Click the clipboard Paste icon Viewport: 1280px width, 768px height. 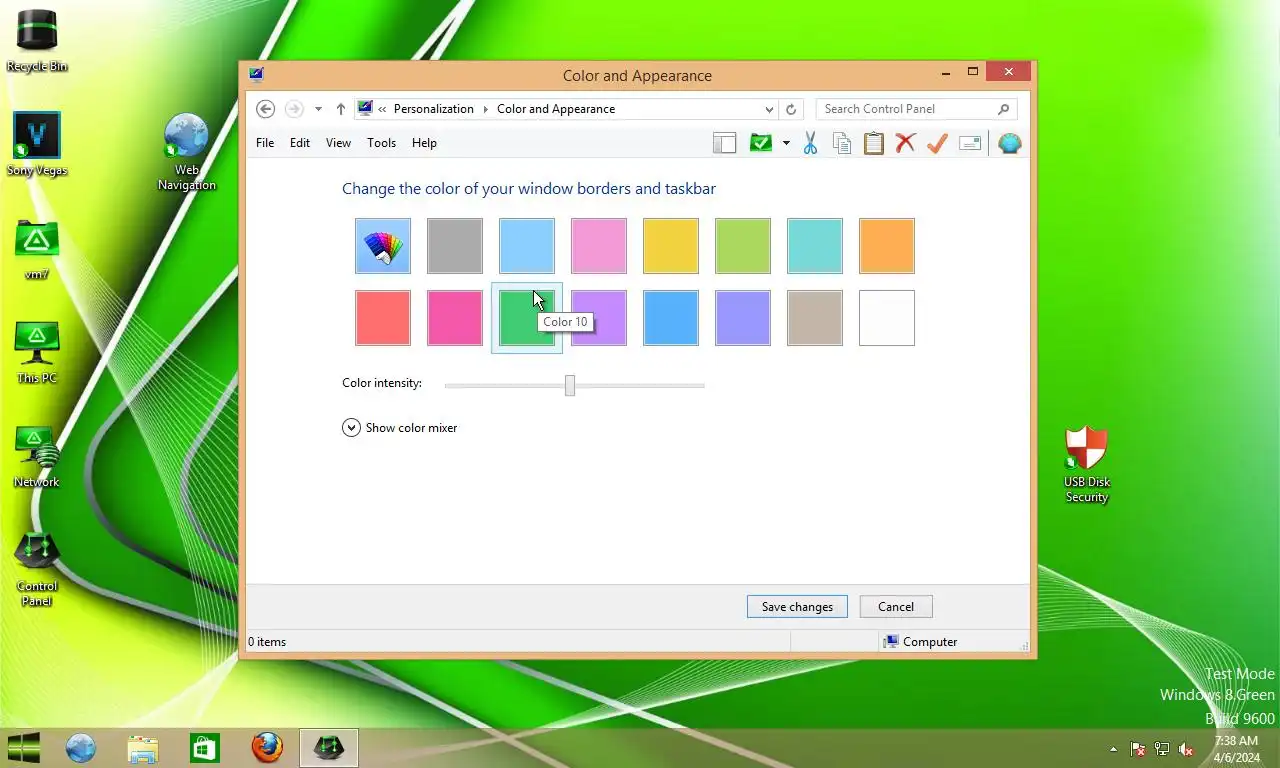point(874,143)
